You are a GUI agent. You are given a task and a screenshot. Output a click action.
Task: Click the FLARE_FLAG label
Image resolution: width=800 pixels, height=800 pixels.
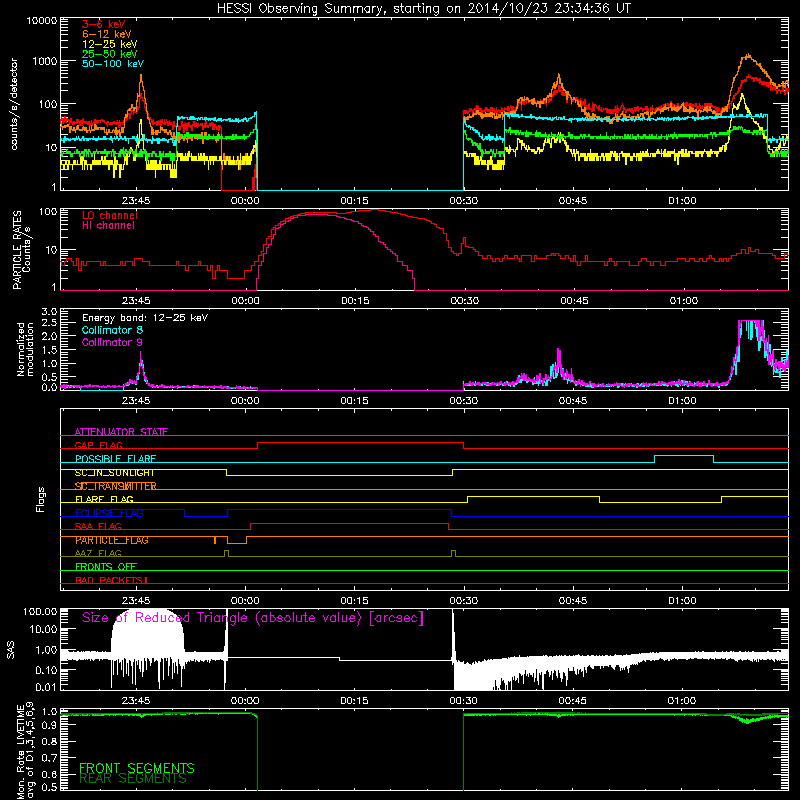104,499
